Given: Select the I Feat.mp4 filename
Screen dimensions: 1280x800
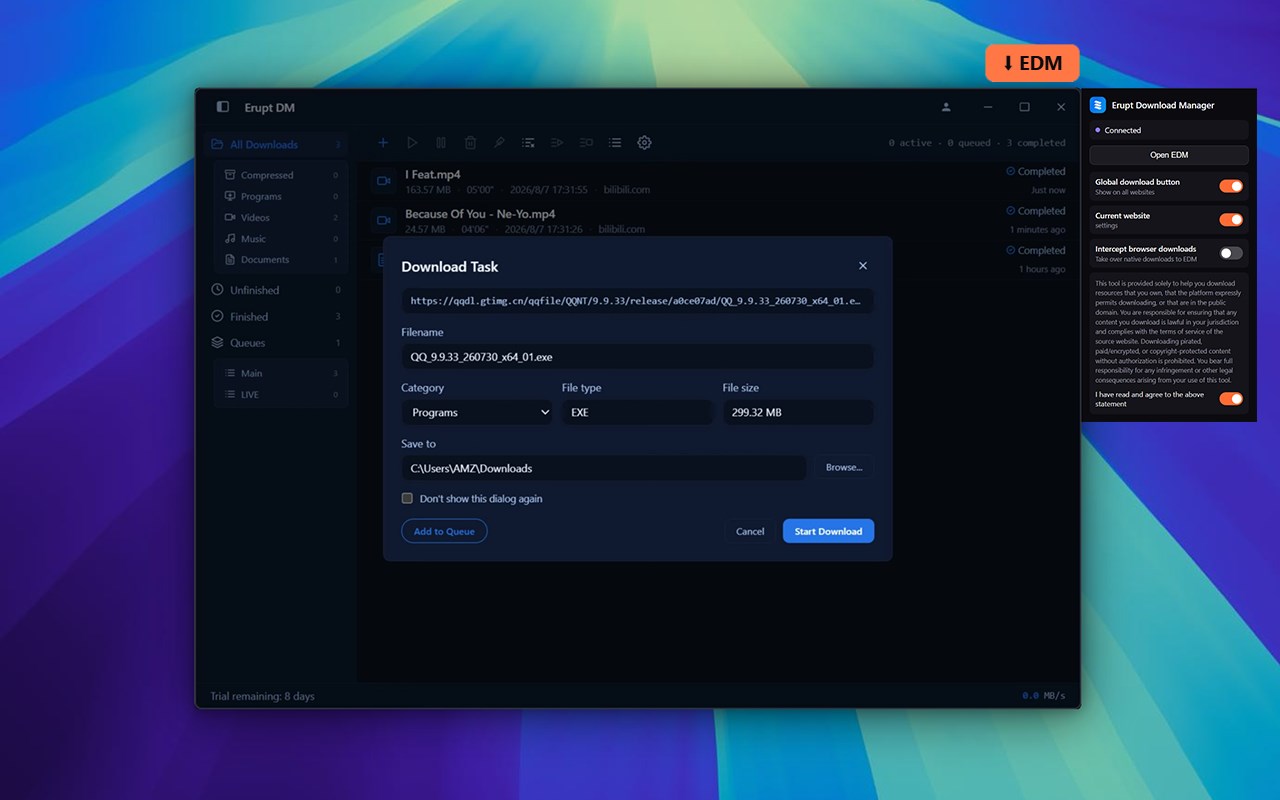Looking at the screenshot, I should [432, 174].
